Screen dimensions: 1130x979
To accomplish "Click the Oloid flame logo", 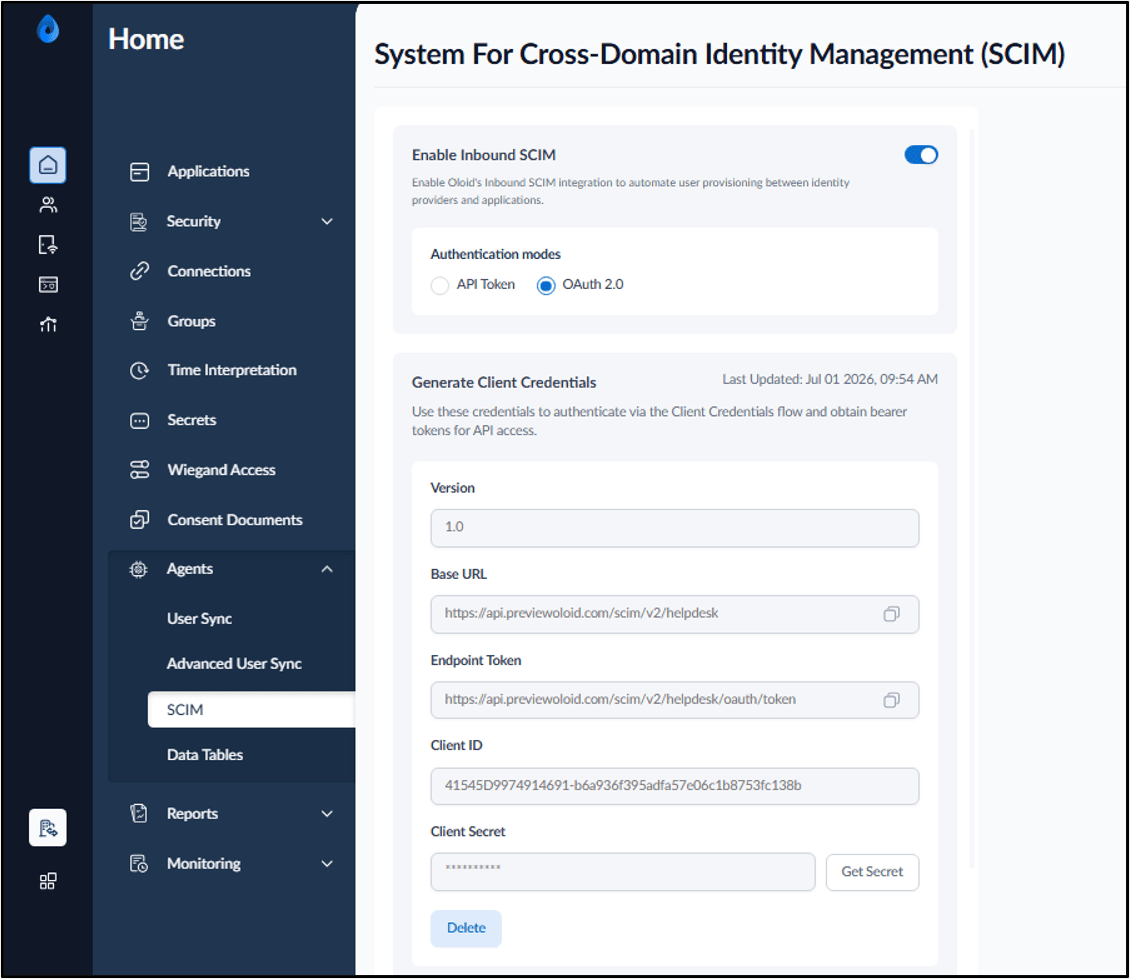I will 48,29.
